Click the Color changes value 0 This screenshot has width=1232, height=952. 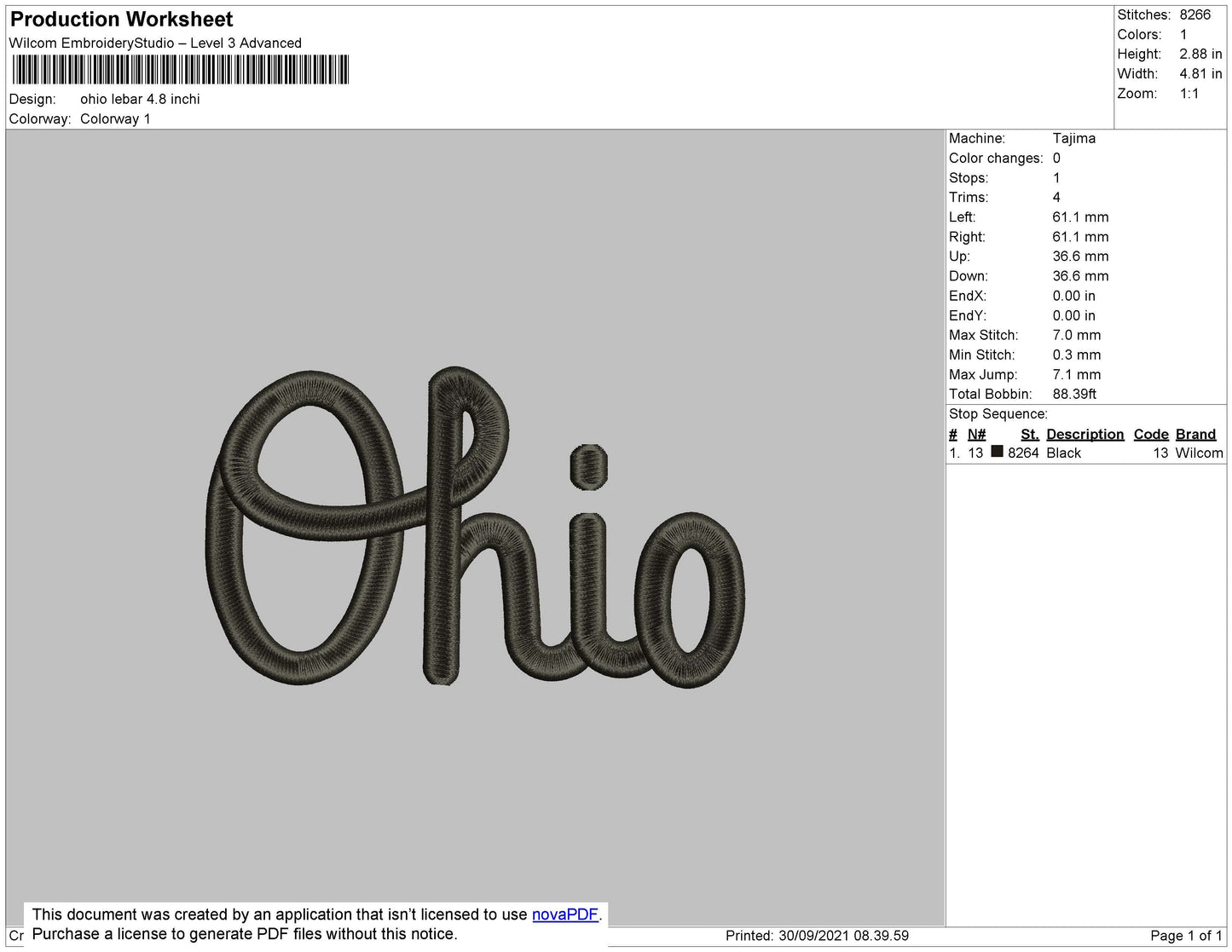pos(1056,158)
